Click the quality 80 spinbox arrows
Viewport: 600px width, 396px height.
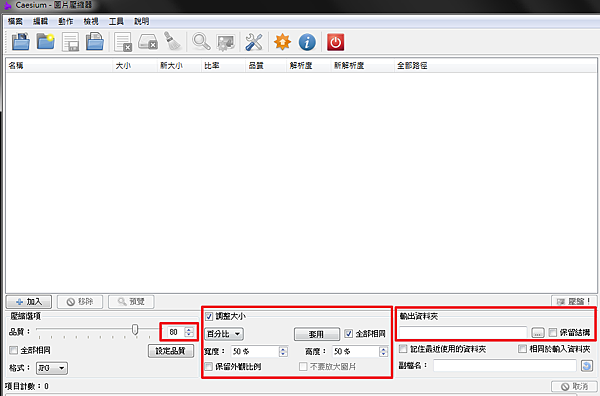(x=189, y=332)
